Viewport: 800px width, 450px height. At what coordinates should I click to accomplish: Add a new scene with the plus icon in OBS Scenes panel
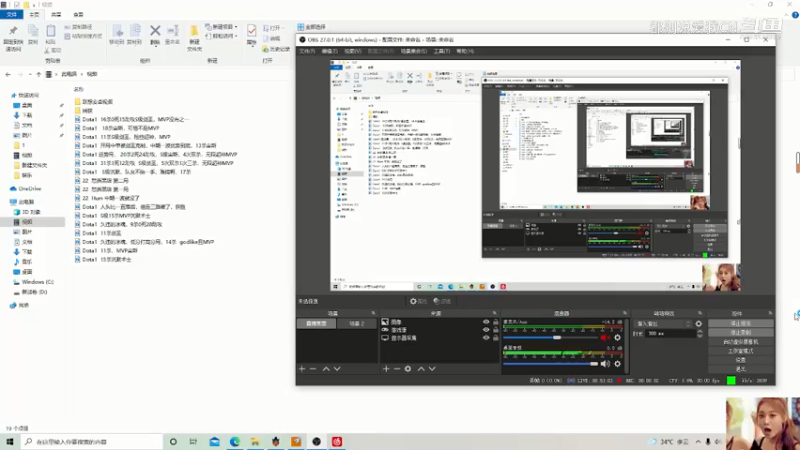302,368
